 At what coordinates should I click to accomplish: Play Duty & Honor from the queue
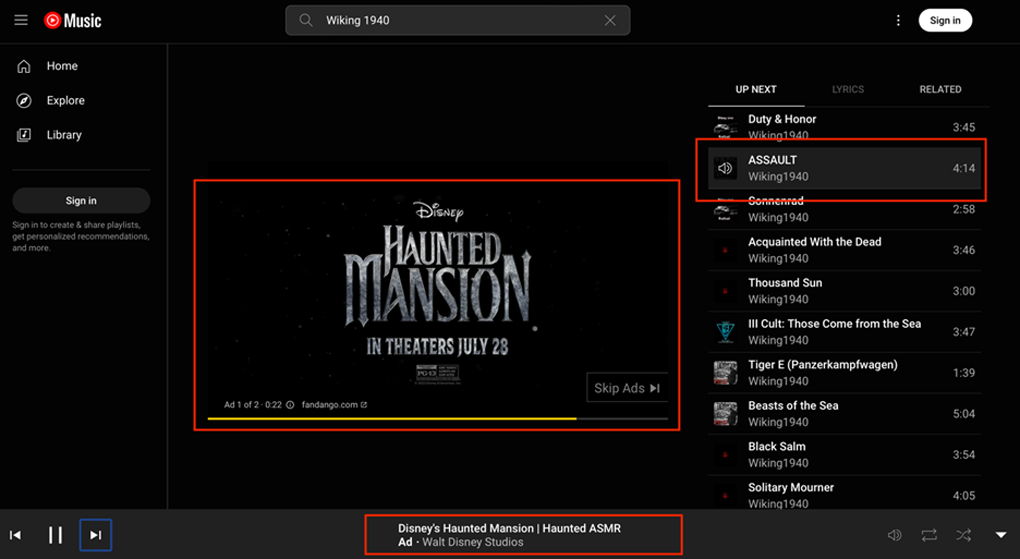pos(782,119)
